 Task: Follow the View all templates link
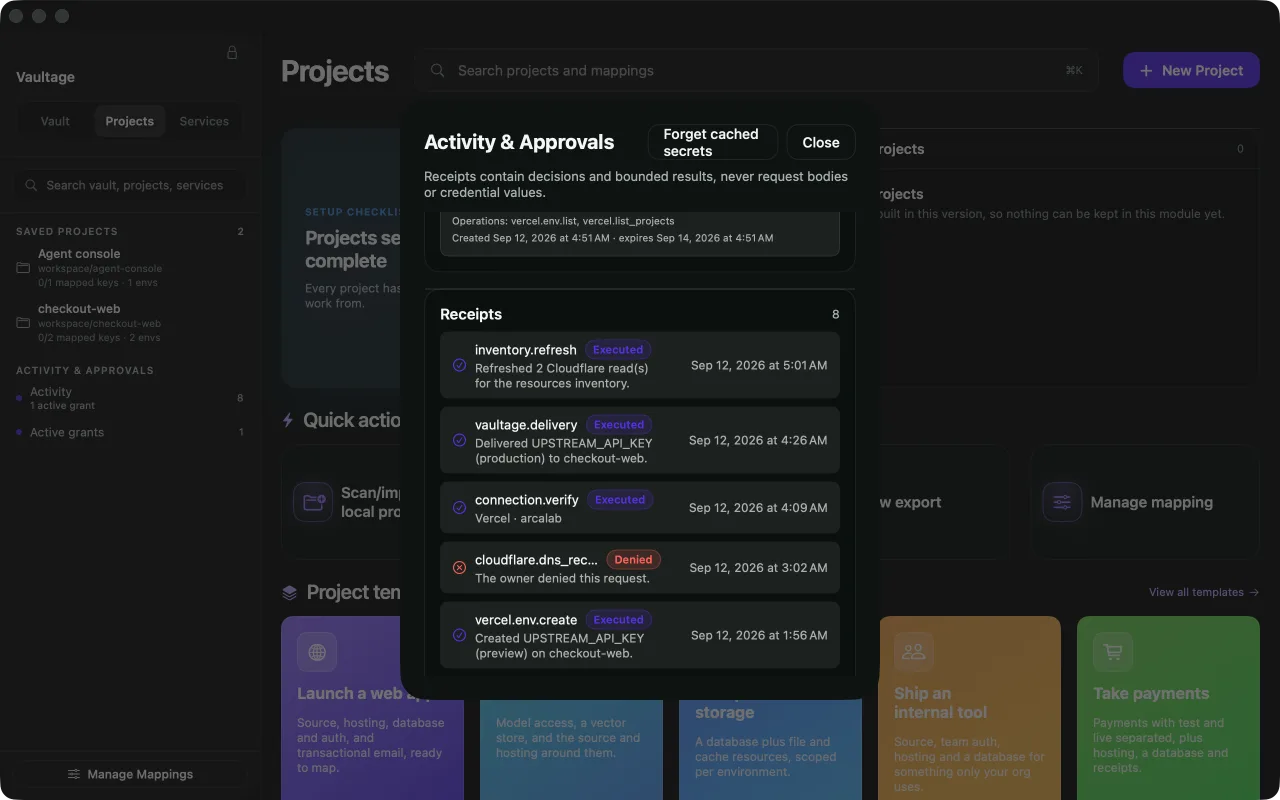tap(1204, 592)
